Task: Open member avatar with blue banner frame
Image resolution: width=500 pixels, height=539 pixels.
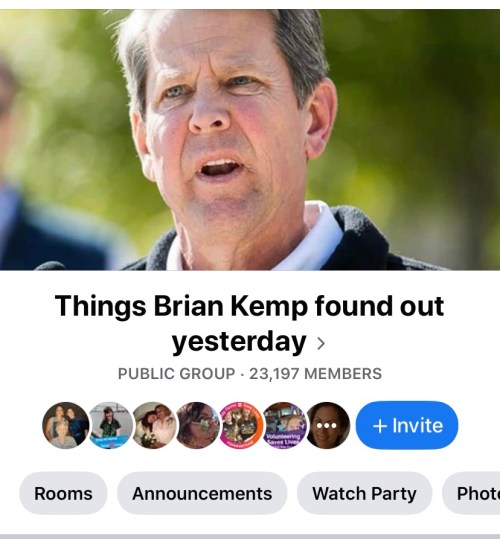Action: pos(110,425)
